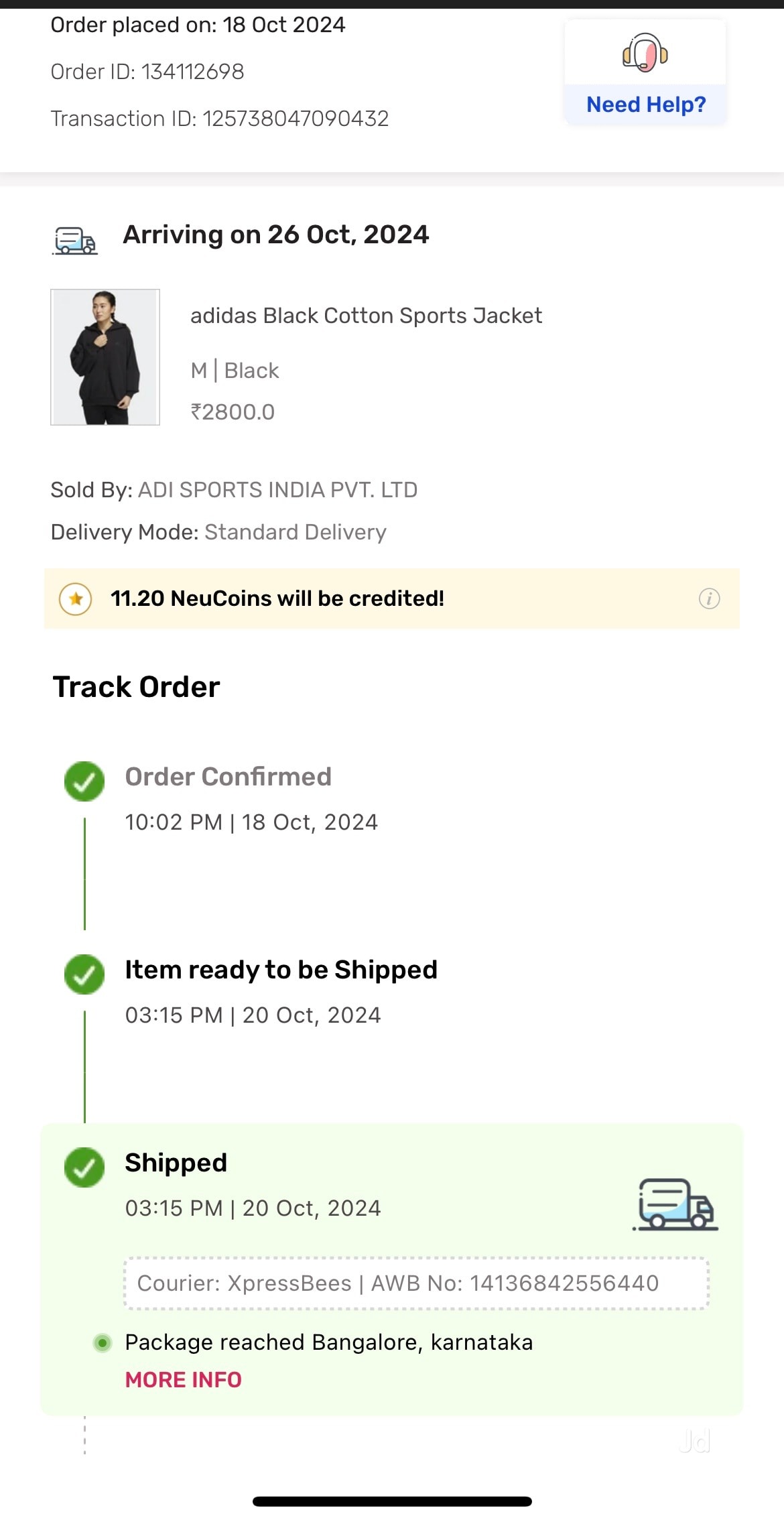Image resolution: width=784 pixels, height=1522 pixels.
Task: Tap the Shipped green checkmark
Action: click(x=84, y=1167)
